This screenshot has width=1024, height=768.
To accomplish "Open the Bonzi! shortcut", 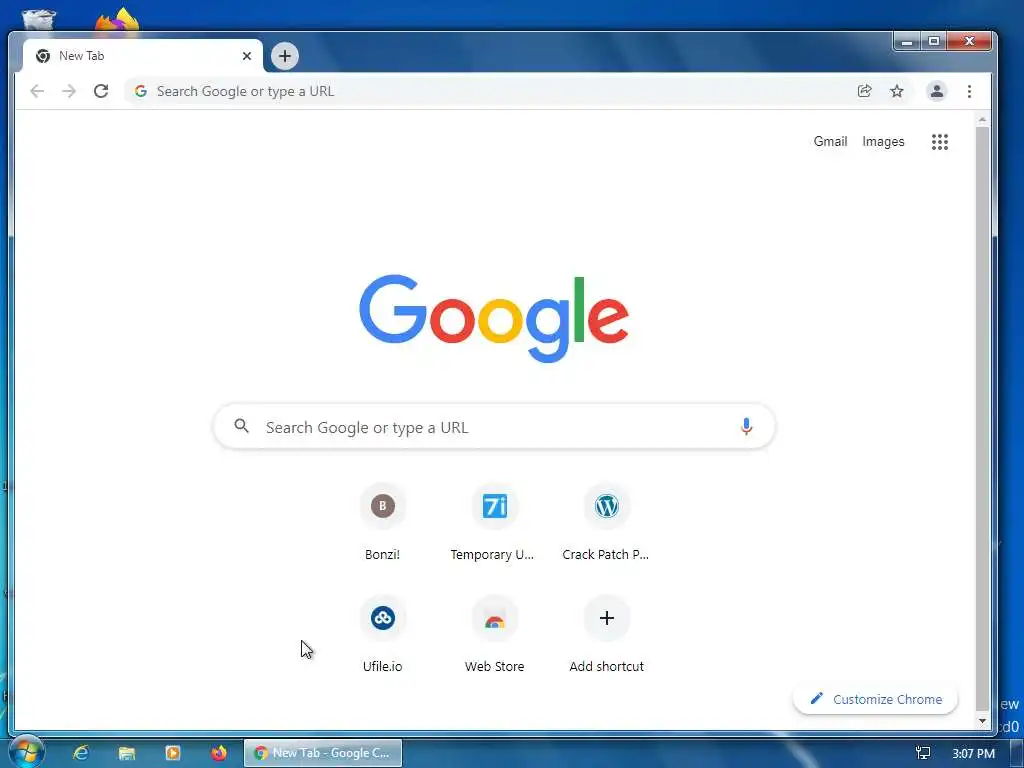I will pos(383,523).
